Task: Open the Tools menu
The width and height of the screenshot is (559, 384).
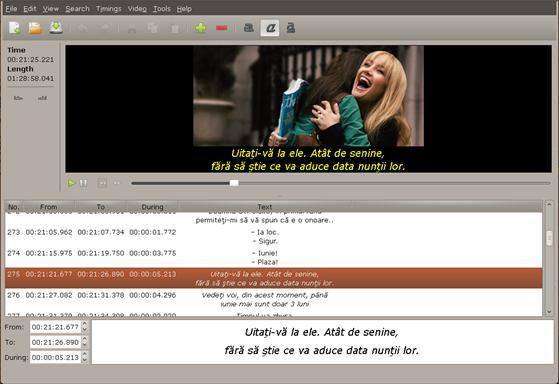Action: [x=162, y=9]
